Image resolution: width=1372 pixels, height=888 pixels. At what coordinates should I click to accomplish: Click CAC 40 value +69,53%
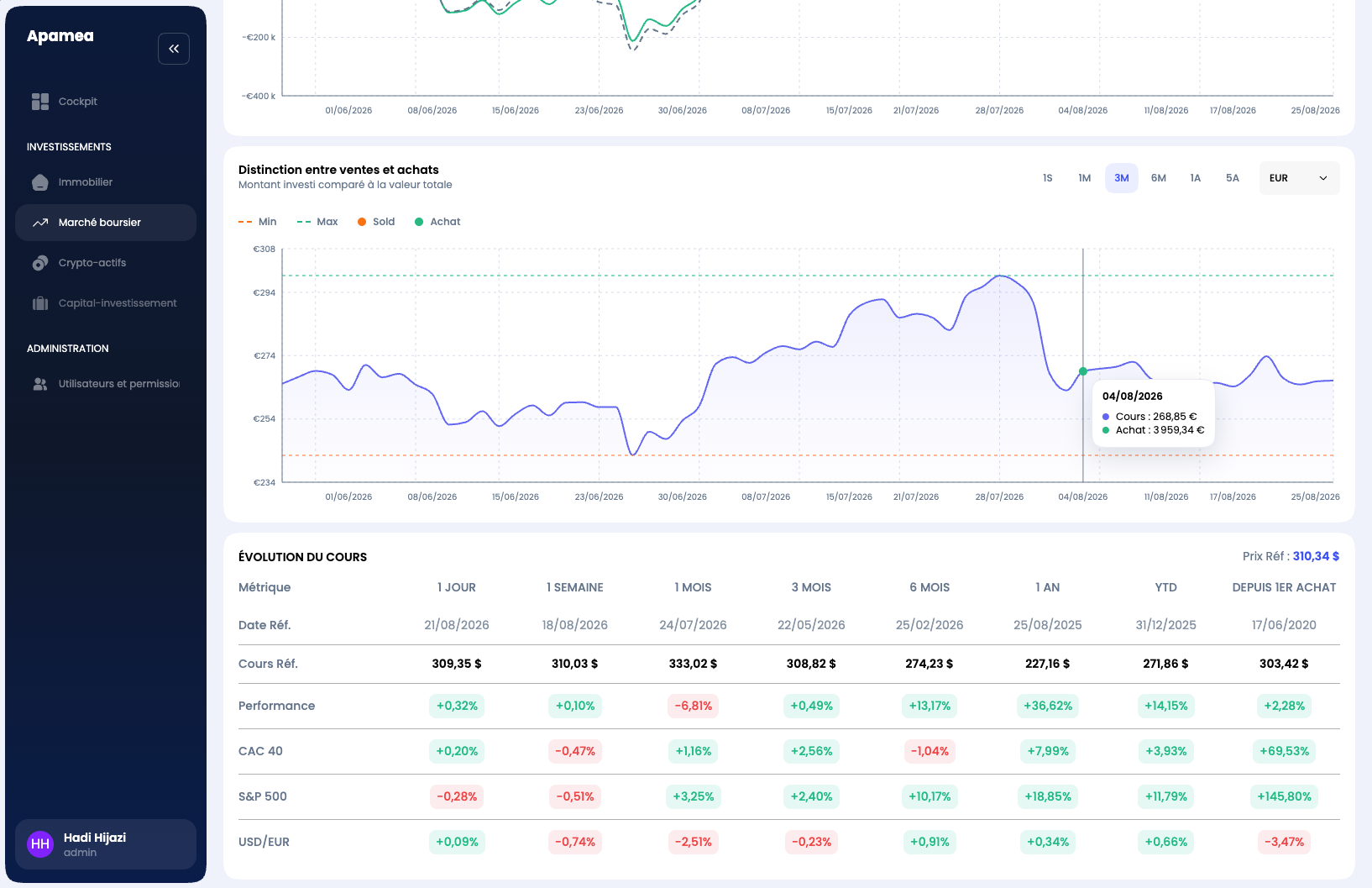click(1284, 751)
